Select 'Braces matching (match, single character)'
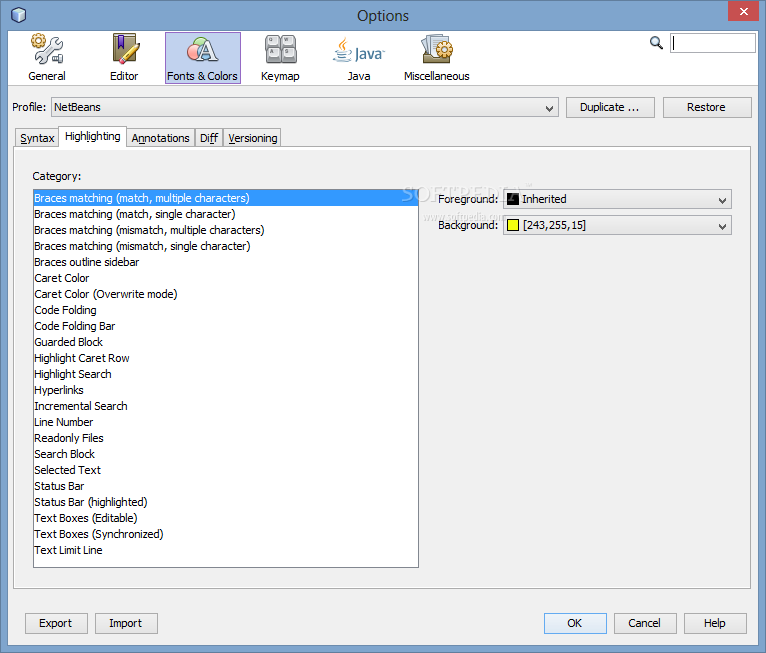The width and height of the screenshot is (766, 653). pos(226,214)
